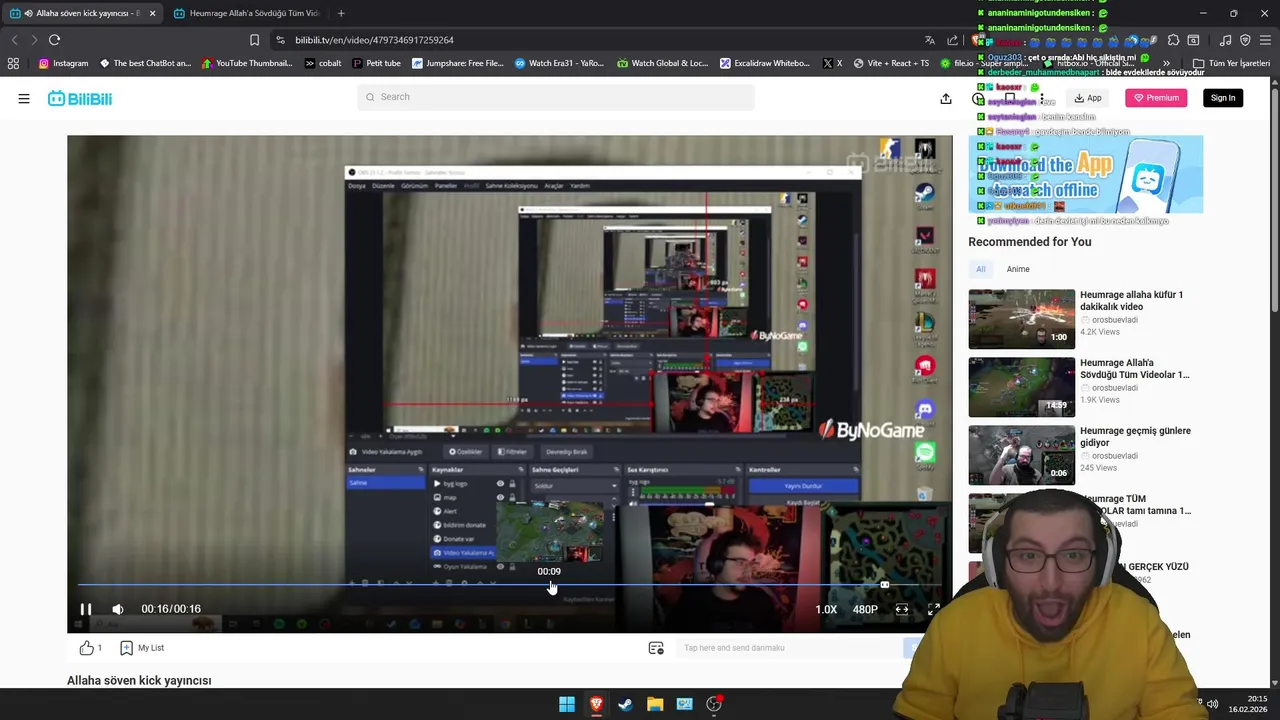
Task: Bookmark this page via address bar icon
Action: click(x=254, y=40)
